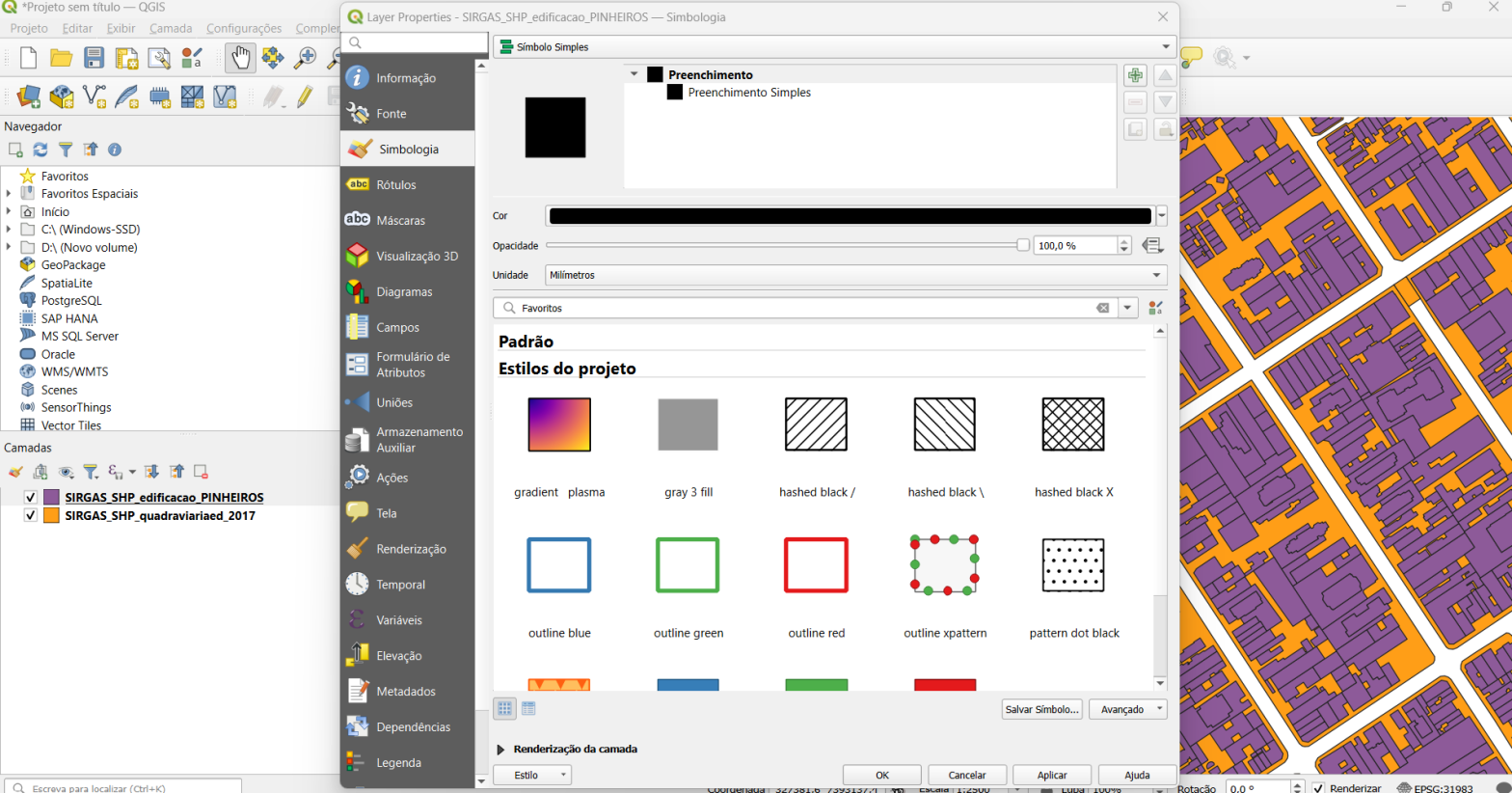Open the style manager beside Favoritos search
1512x793 pixels.
click(1155, 308)
